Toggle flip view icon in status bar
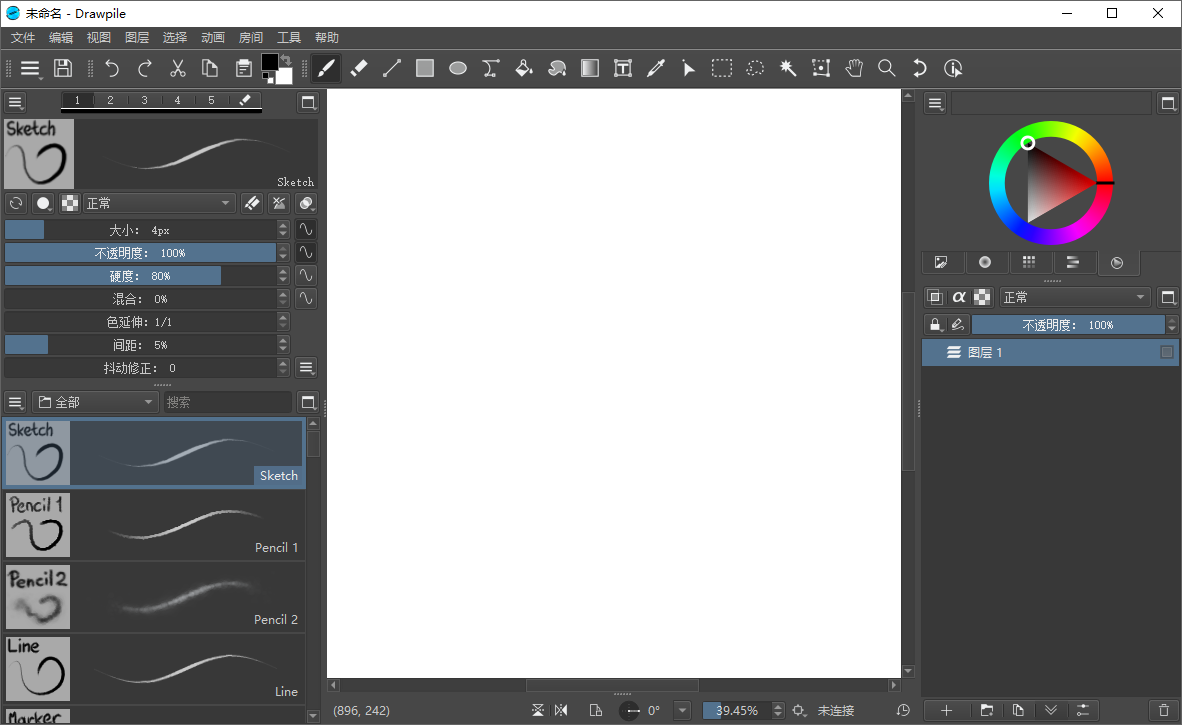Viewport: 1182px width, 725px height. click(537, 710)
